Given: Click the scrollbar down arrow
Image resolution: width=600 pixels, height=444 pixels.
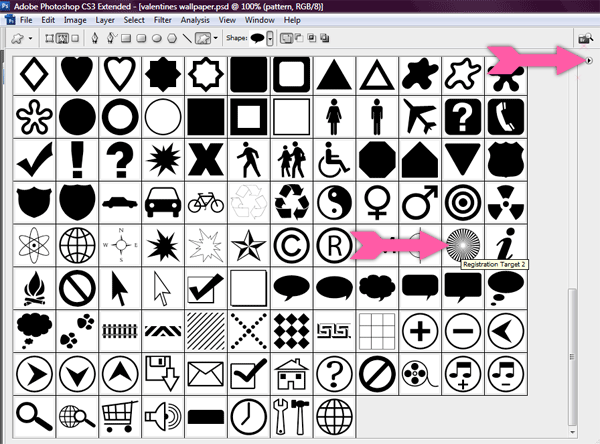Looking at the screenshot, I should (x=572, y=433).
